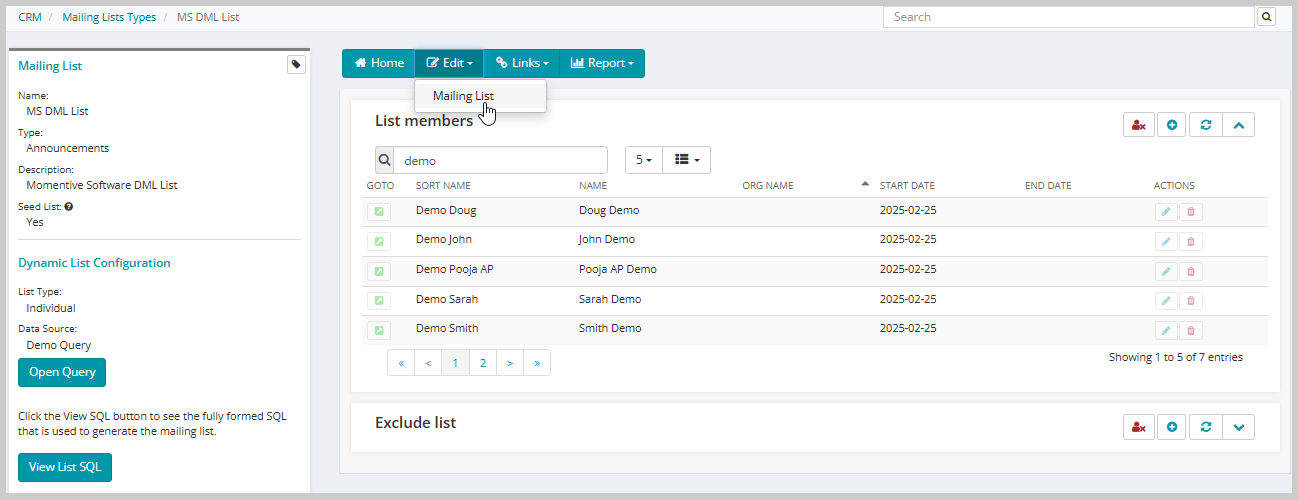Sort by the End Date column header
Viewport: 1298px width, 500px height.
1048,186
